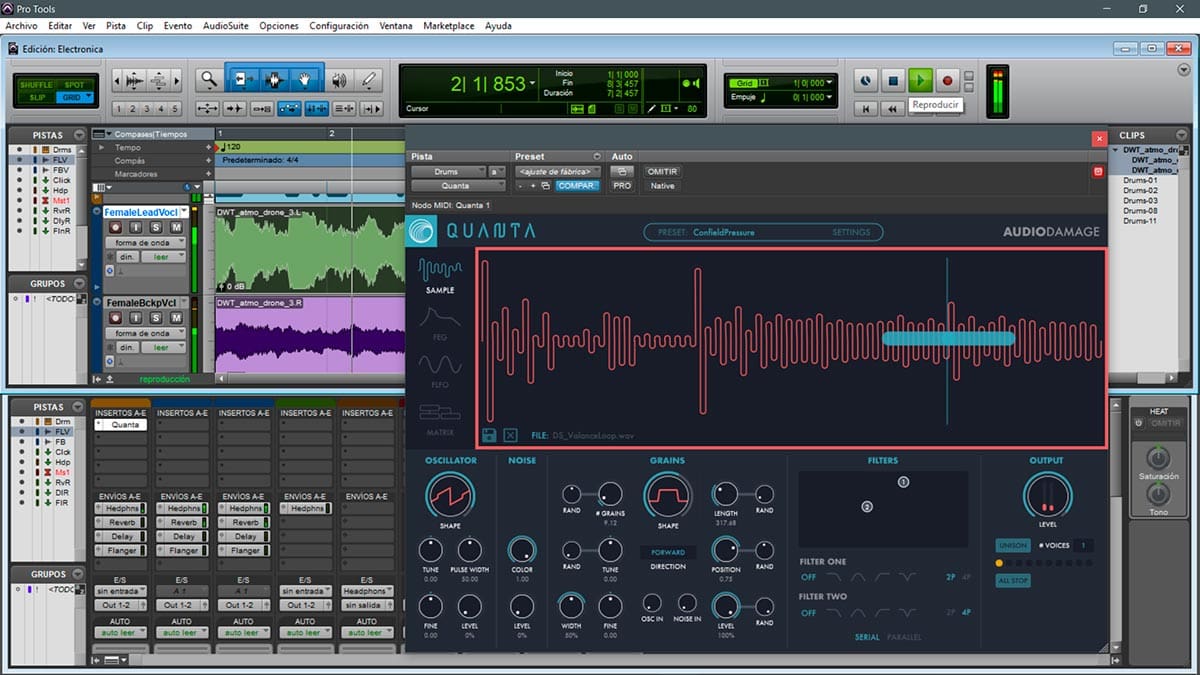
Task: Select the Scrubber speaker tool
Action: 339,80
